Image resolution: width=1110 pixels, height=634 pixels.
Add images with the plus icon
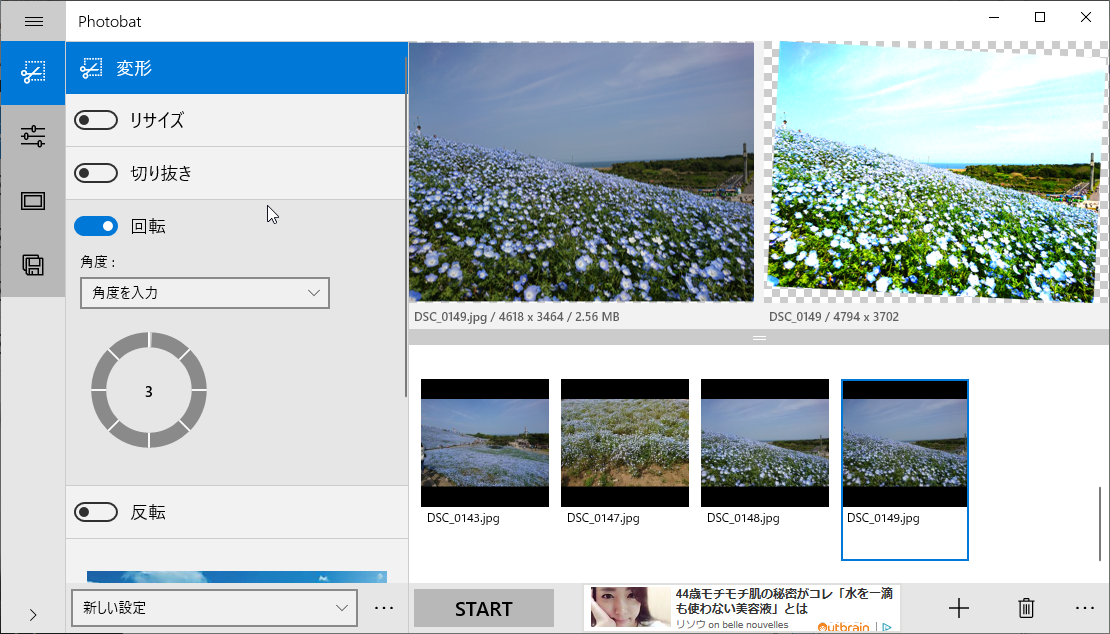coord(959,608)
